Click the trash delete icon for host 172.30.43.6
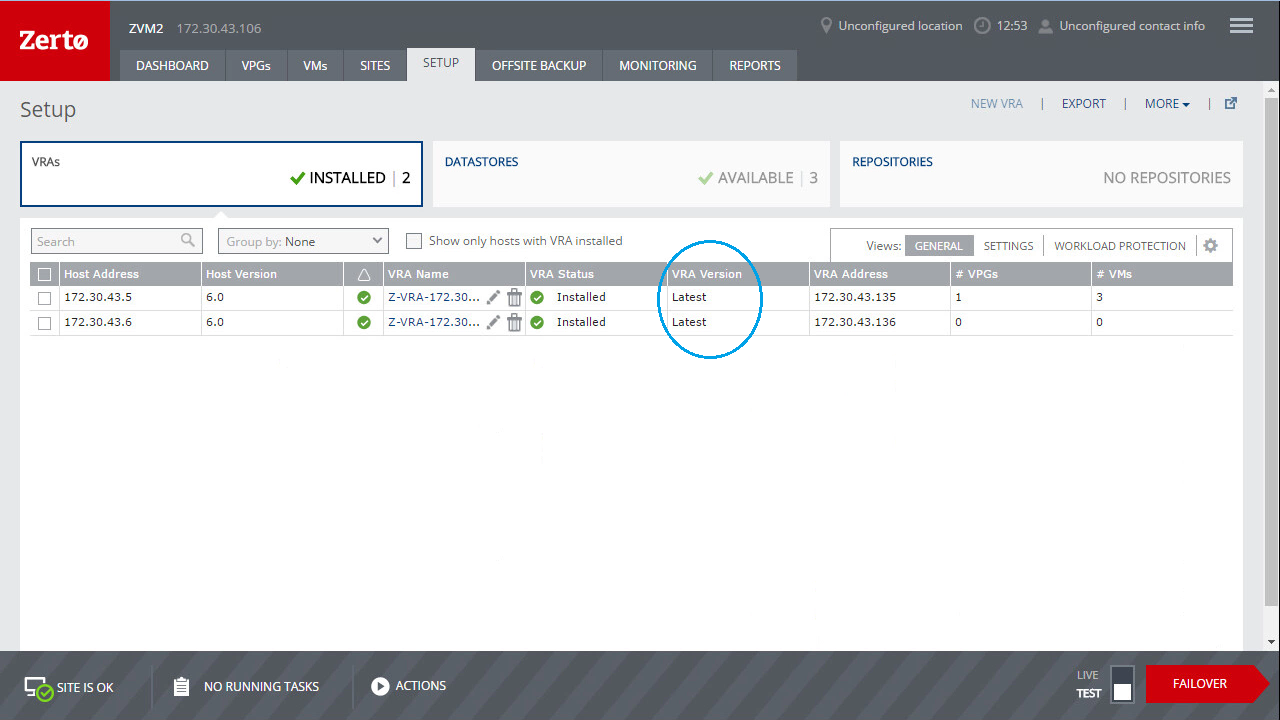This screenshot has width=1280, height=720. tap(514, 322)
